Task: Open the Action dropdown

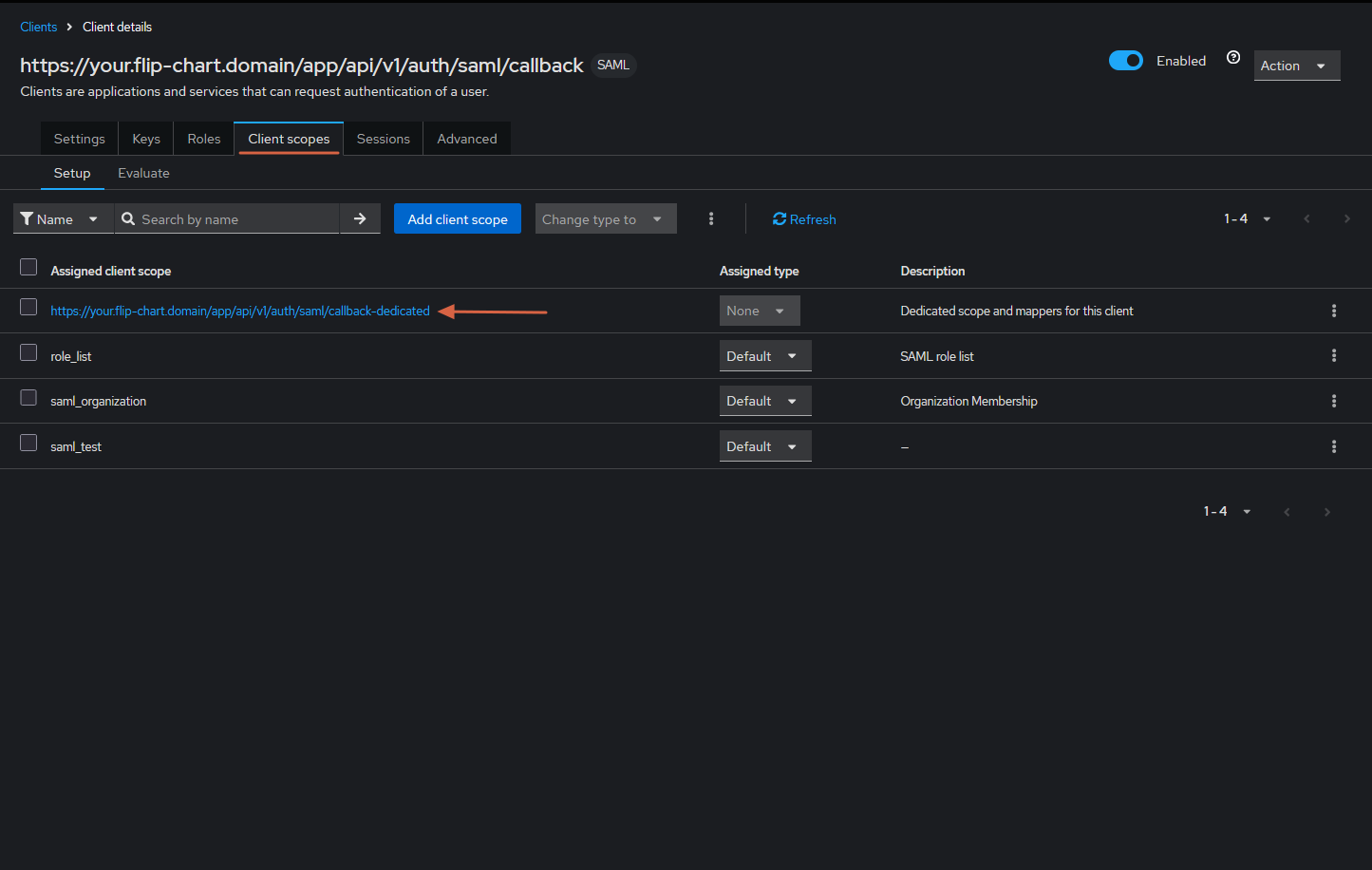Action: coord(1297,66)
